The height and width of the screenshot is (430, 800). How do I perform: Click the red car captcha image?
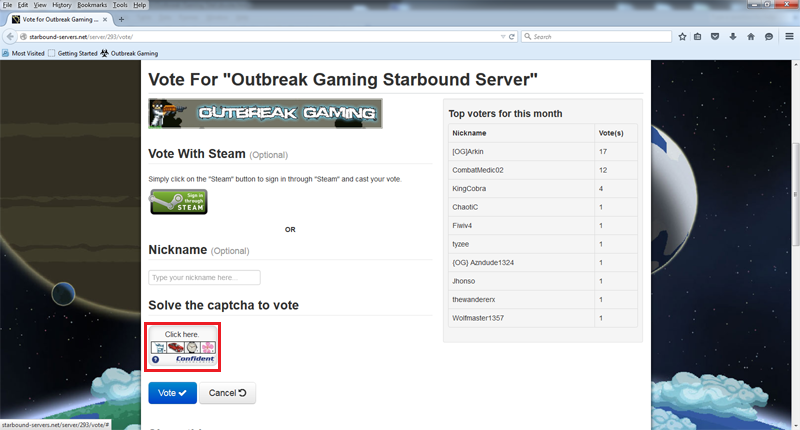[x=176, y=347]
